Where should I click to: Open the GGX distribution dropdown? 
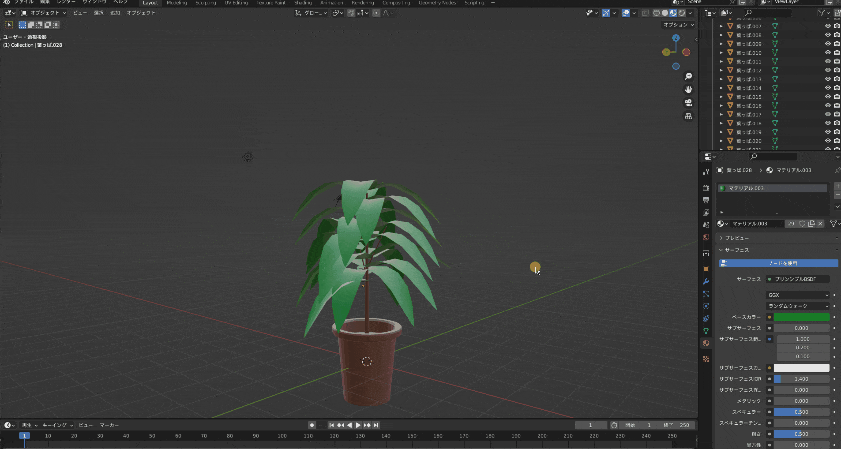tap(798, 295)
